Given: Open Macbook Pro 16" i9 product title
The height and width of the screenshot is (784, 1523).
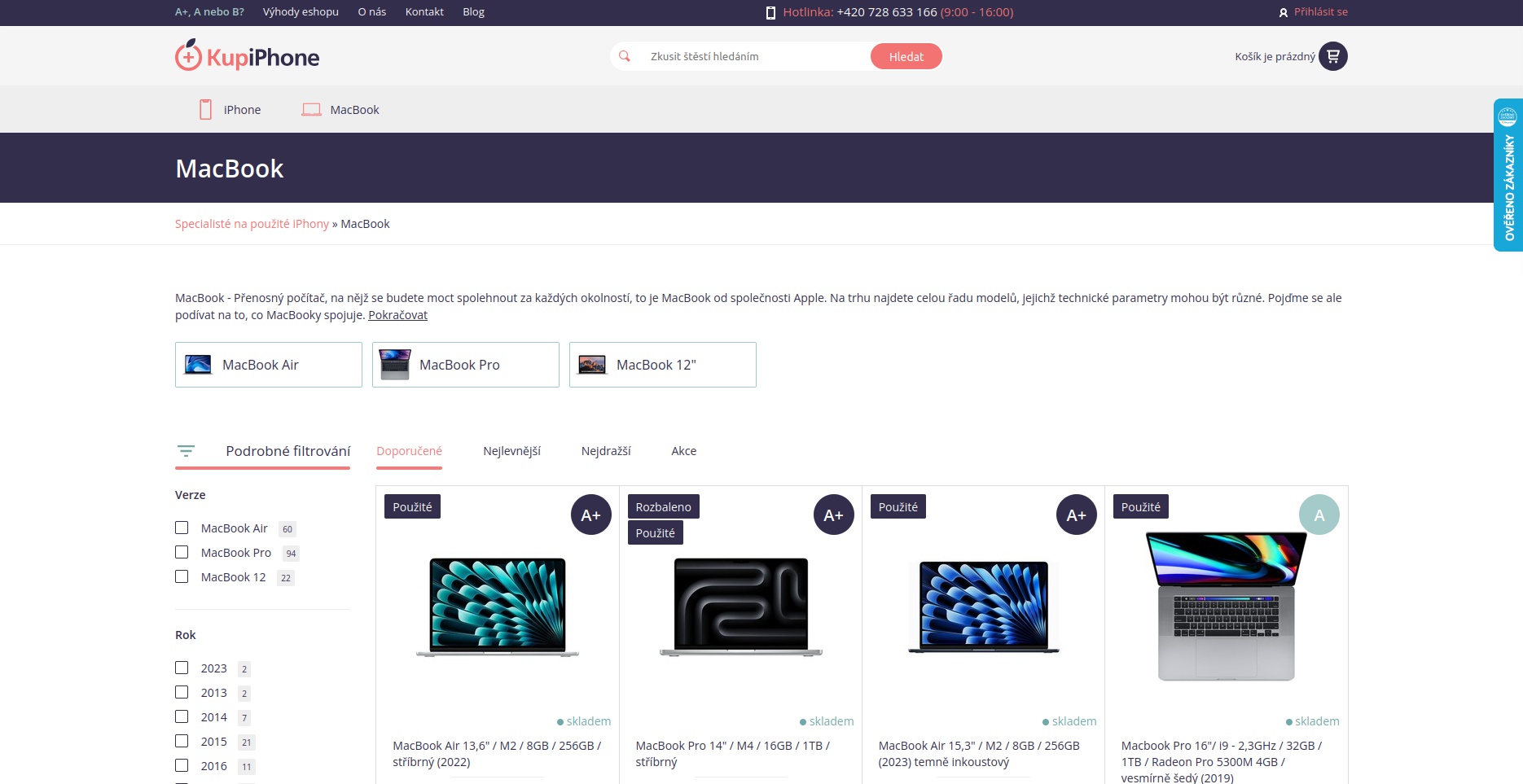Looking at the screenshot, I should click(1222, 762).
